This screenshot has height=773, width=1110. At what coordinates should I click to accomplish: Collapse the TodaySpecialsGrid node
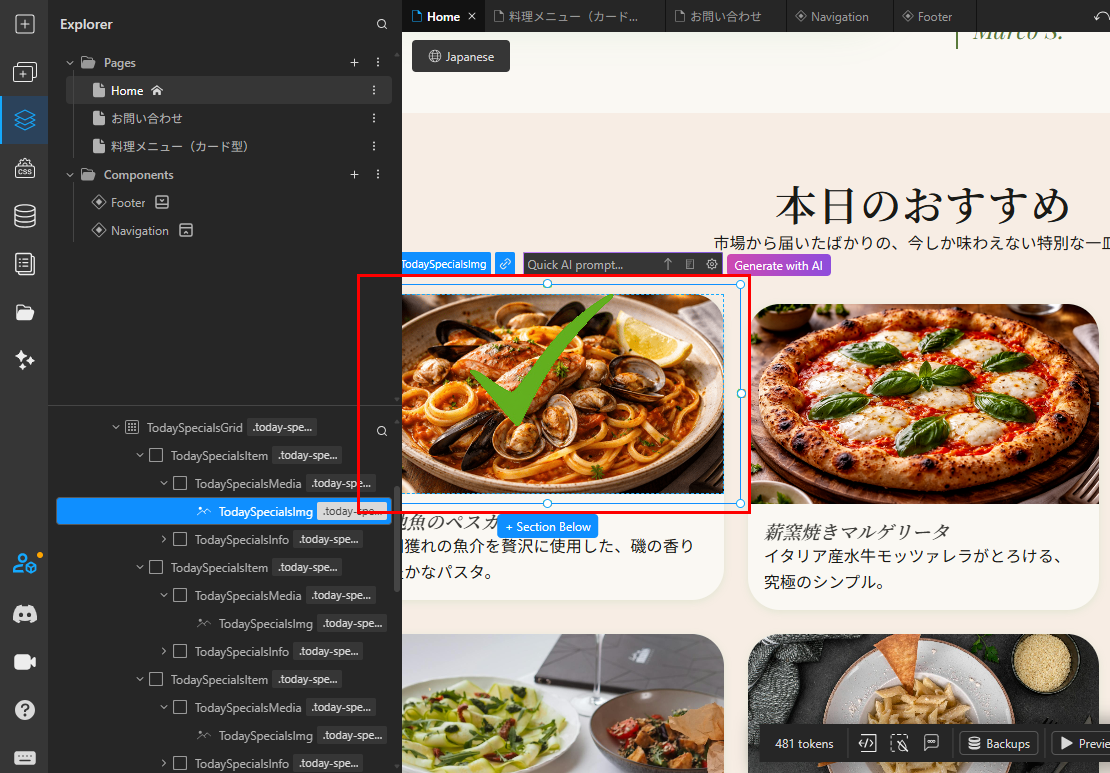(x=116, y=428)
